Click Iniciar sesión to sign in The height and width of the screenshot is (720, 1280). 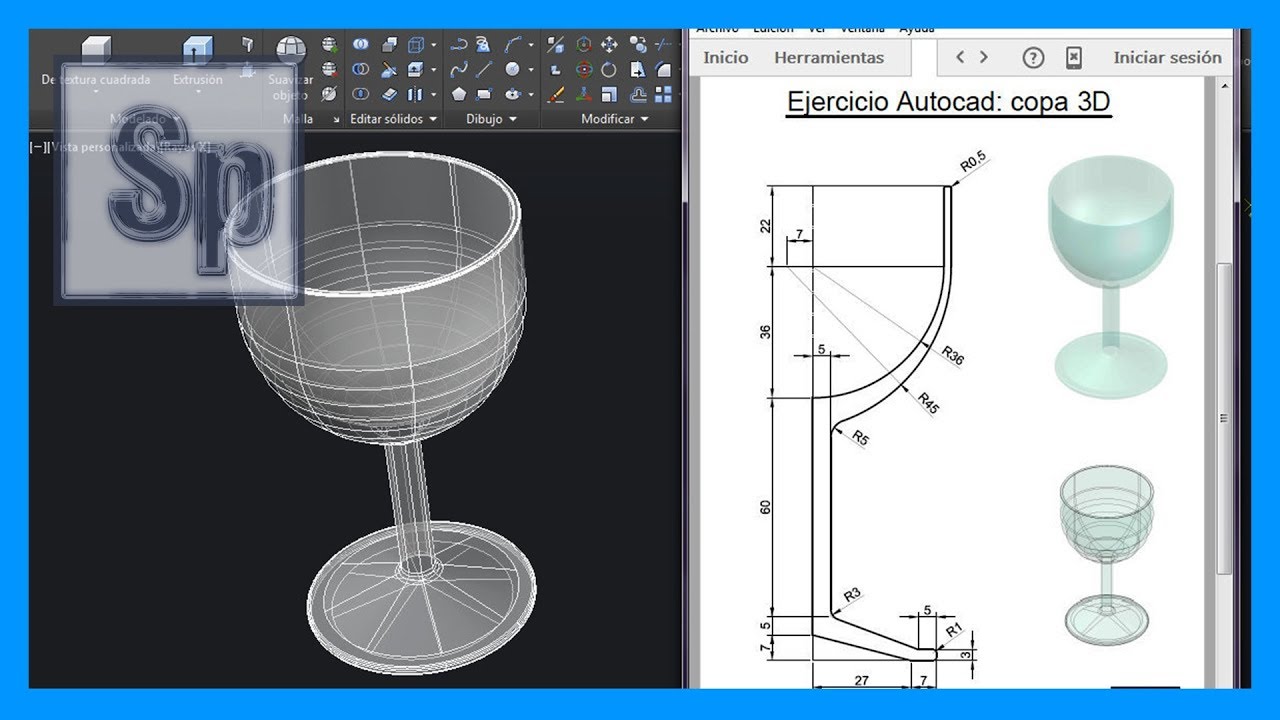click(1167, 57)
